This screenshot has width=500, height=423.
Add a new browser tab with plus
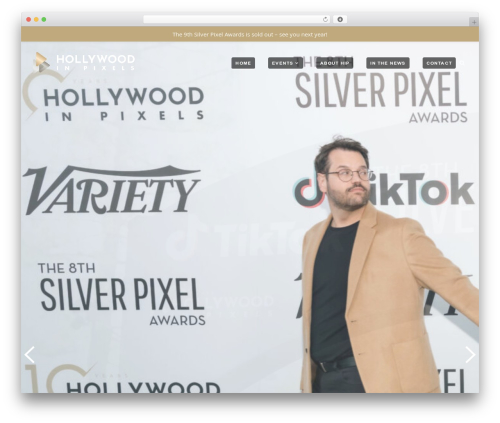(474, 22)
